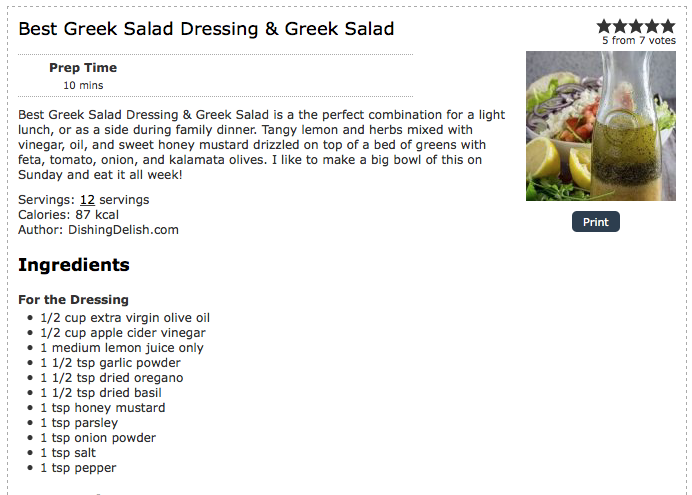Click the second rating star
This screenshot has width=692, height=495.
(621, 26)
